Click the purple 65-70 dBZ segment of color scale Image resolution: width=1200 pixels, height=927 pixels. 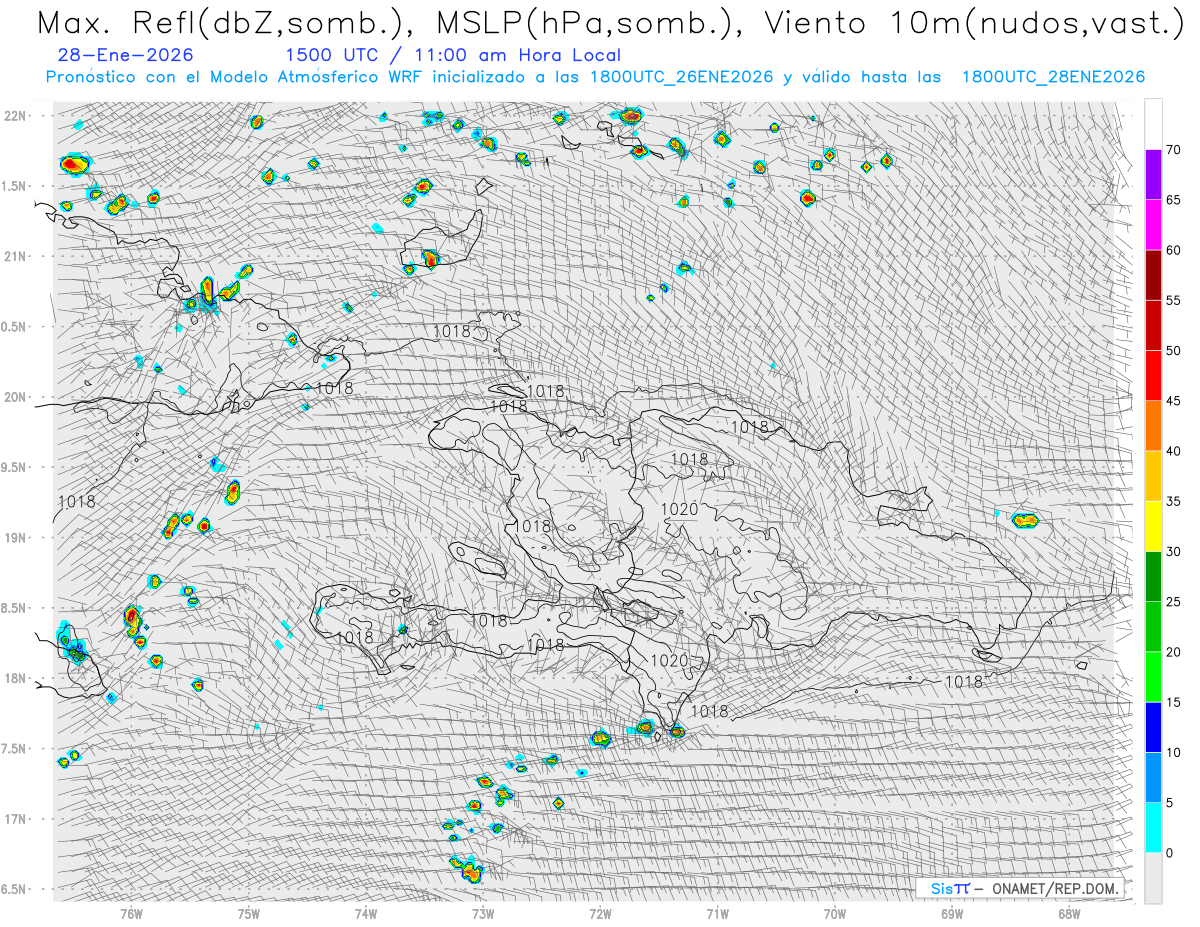tap(1153, 175)
